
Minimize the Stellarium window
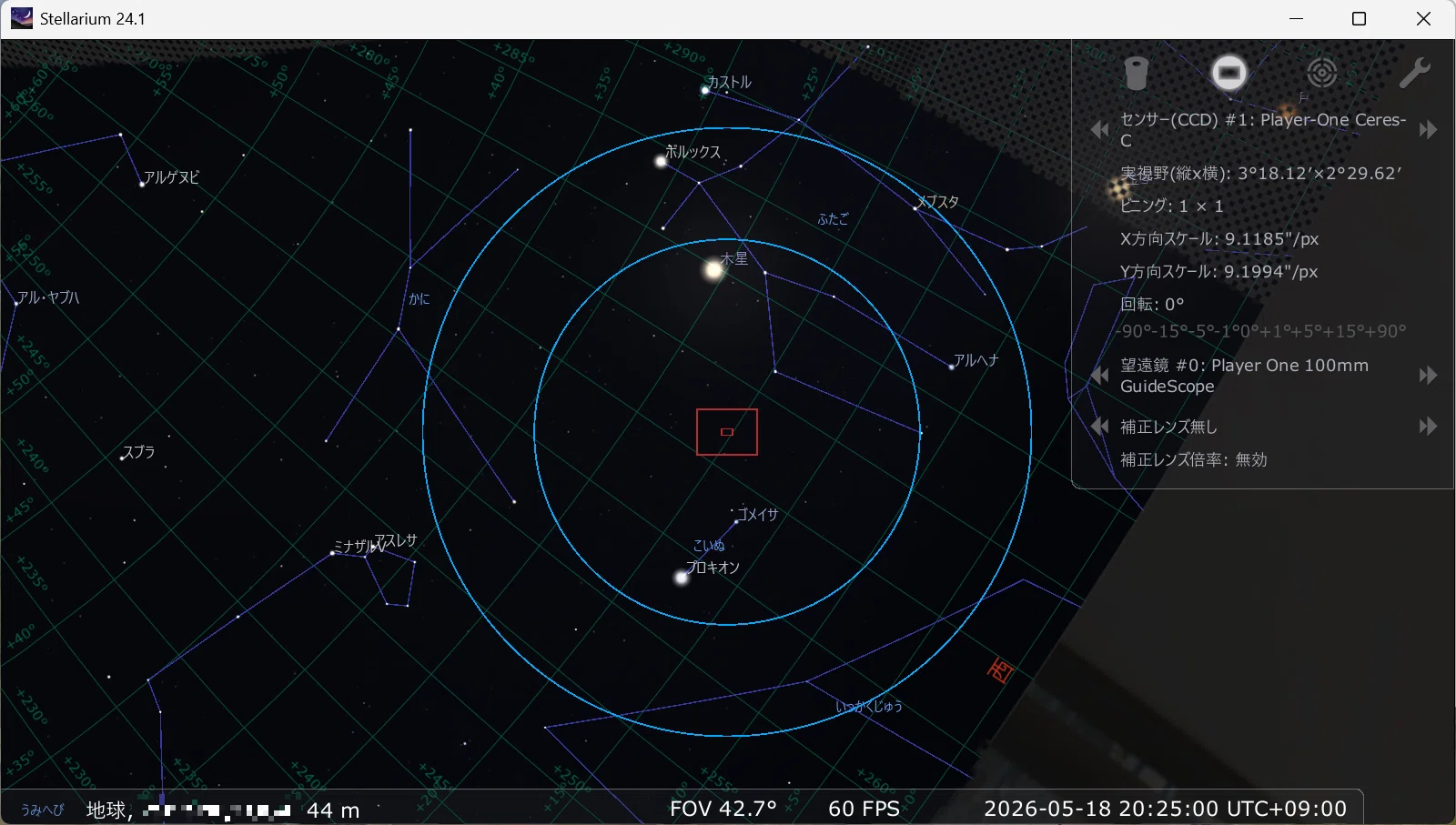point(1297,19)
